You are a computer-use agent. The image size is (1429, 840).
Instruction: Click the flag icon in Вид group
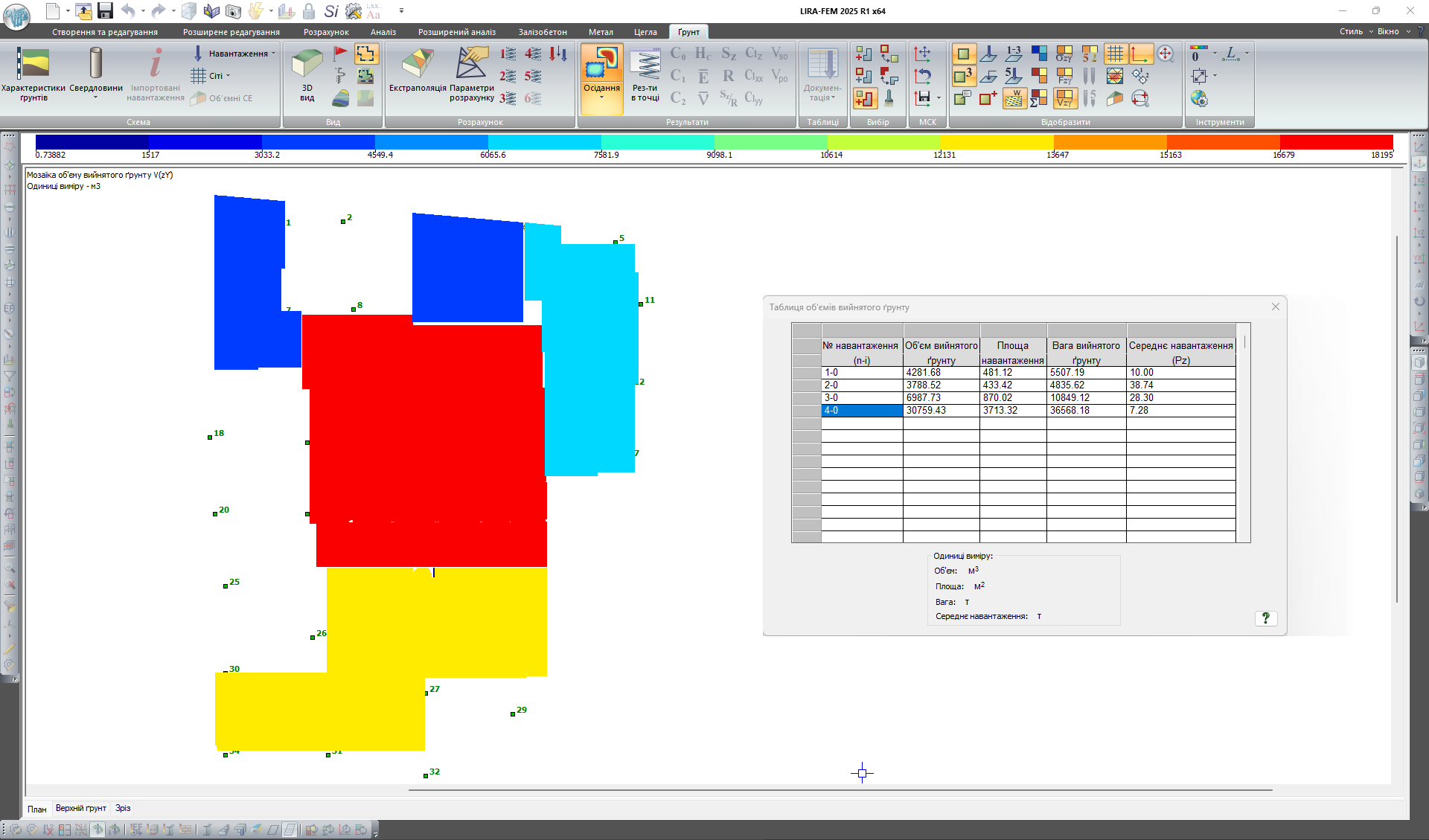pos(340,53)
